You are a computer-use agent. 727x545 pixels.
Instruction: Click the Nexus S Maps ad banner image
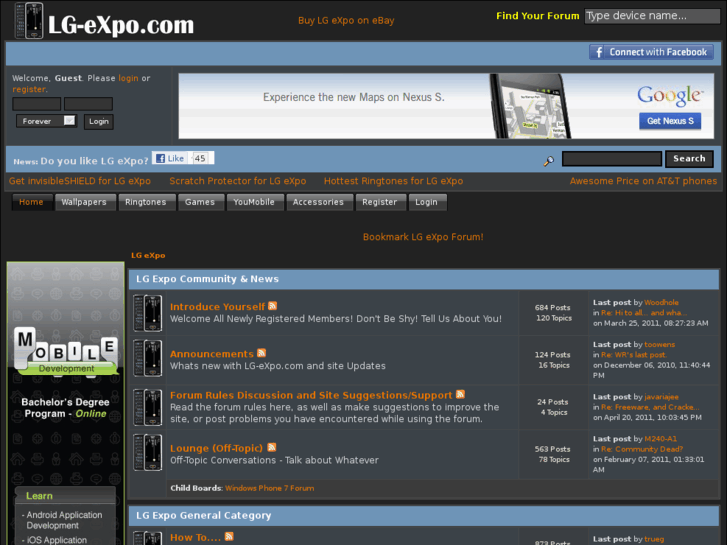[x=446, y=106]
